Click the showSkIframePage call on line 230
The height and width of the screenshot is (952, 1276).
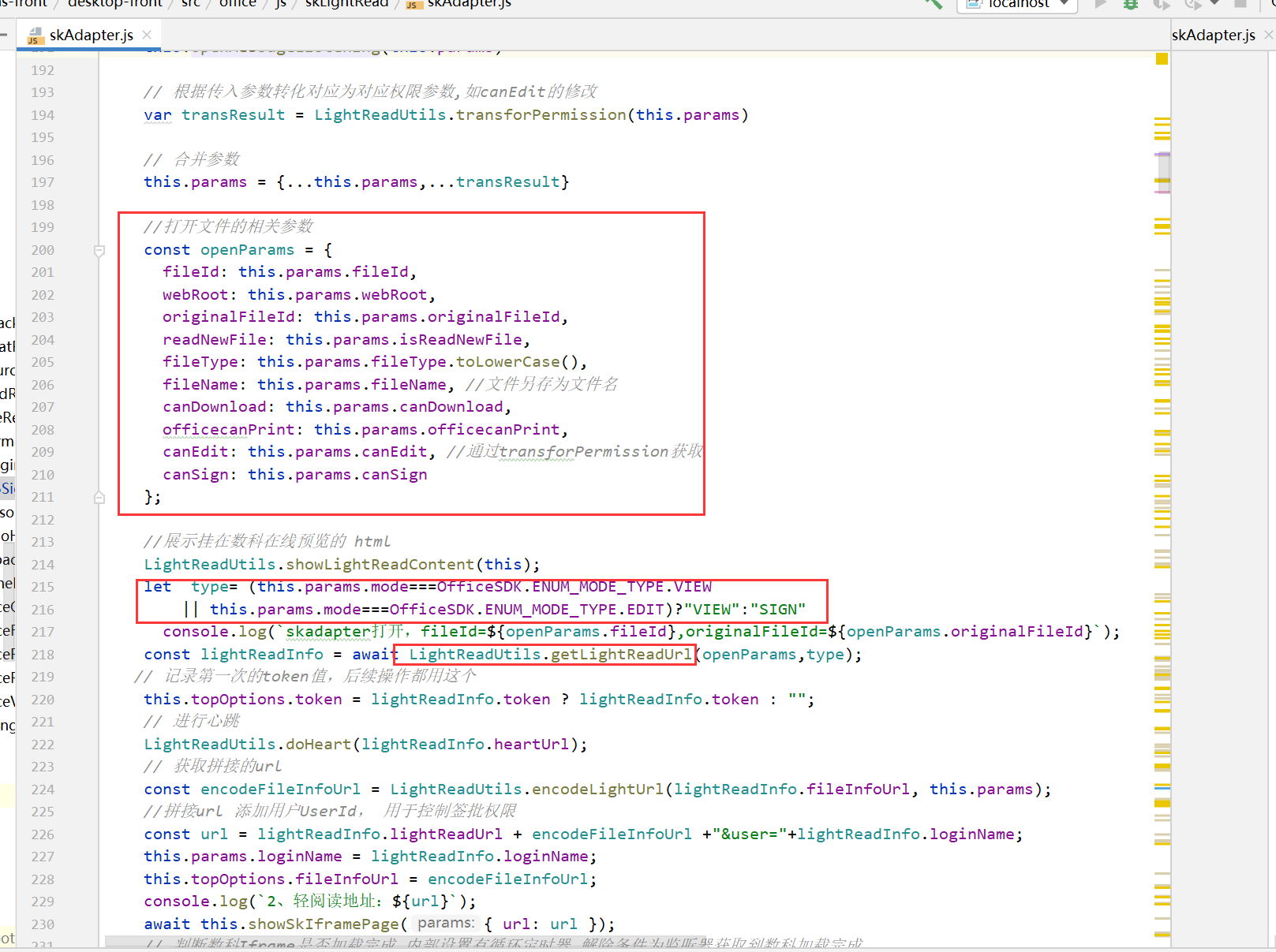pos(324,924)
